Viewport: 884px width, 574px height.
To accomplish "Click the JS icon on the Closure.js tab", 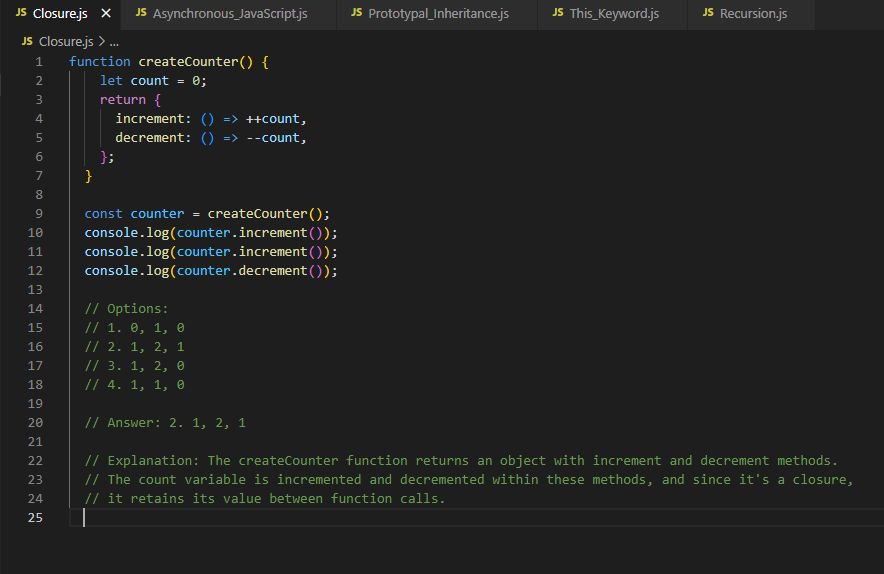I will (21, 13).
